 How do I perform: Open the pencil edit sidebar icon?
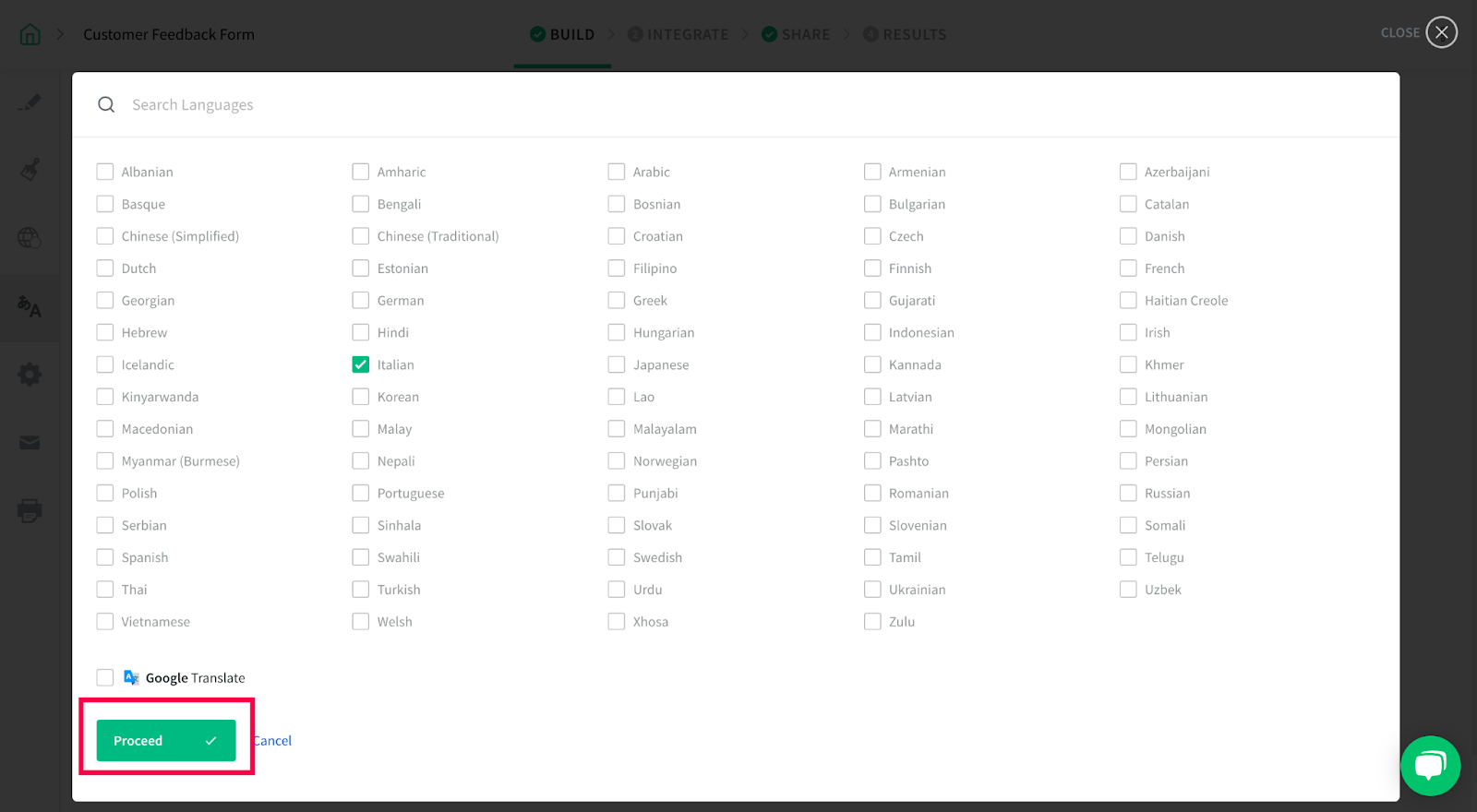[x=30, y=102]
